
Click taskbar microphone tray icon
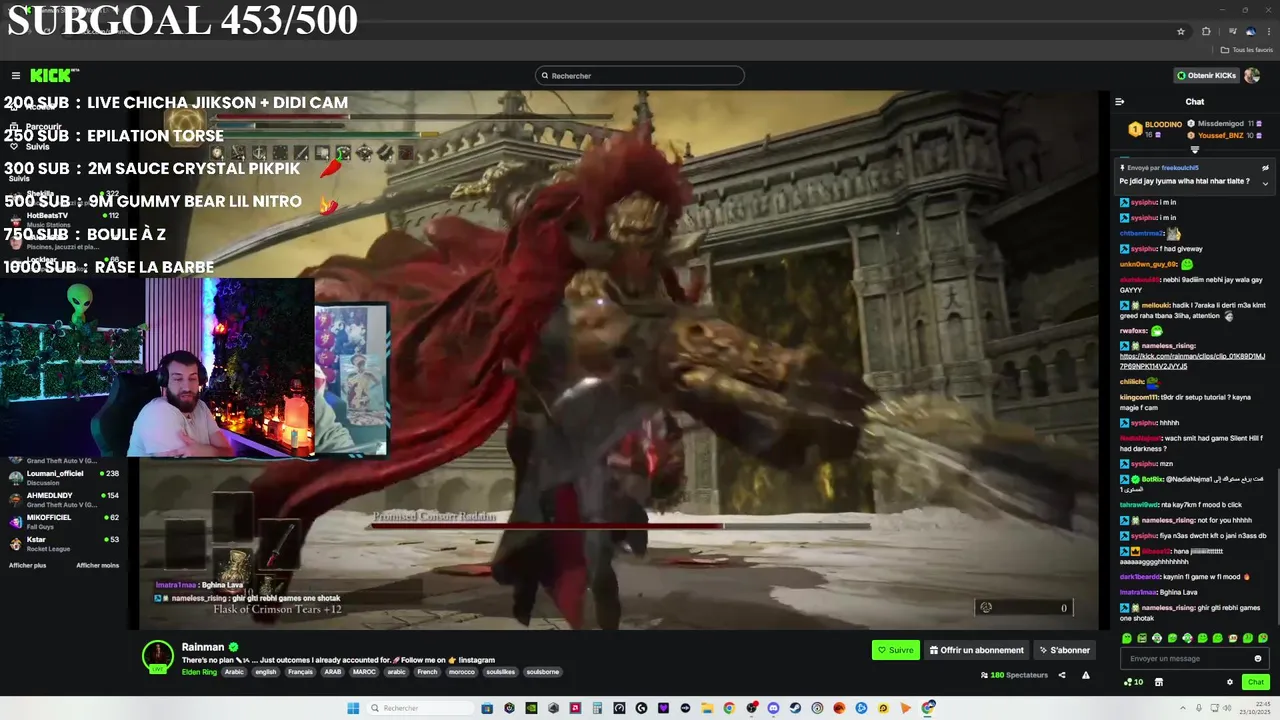1199,708
